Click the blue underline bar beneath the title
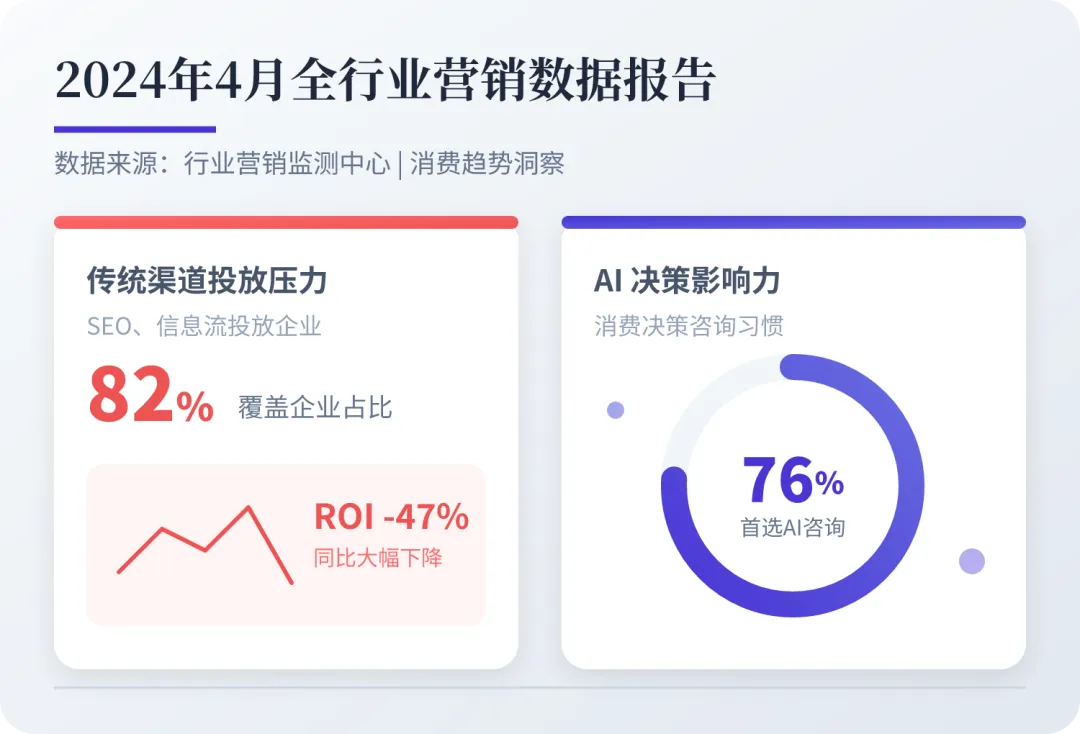 point(135,129)
